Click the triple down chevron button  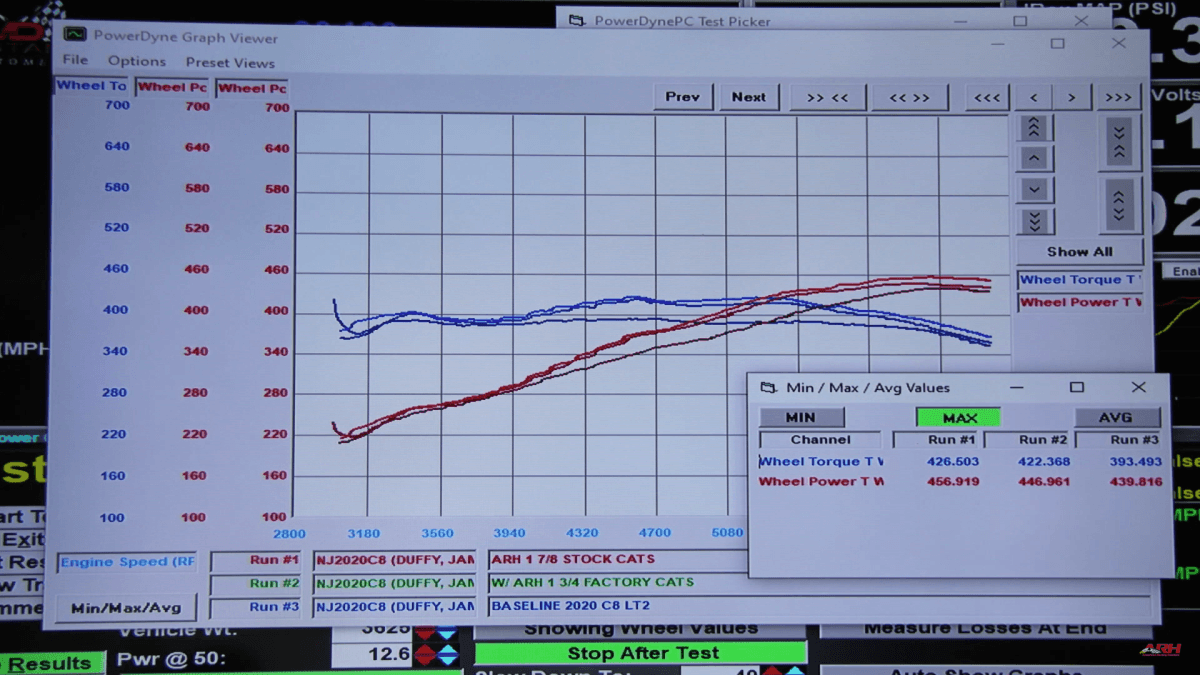click(1034, 221)
